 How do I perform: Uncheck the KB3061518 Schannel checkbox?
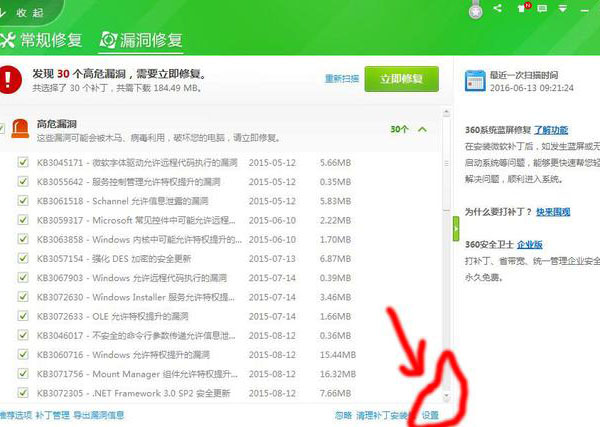coord(23,200)
